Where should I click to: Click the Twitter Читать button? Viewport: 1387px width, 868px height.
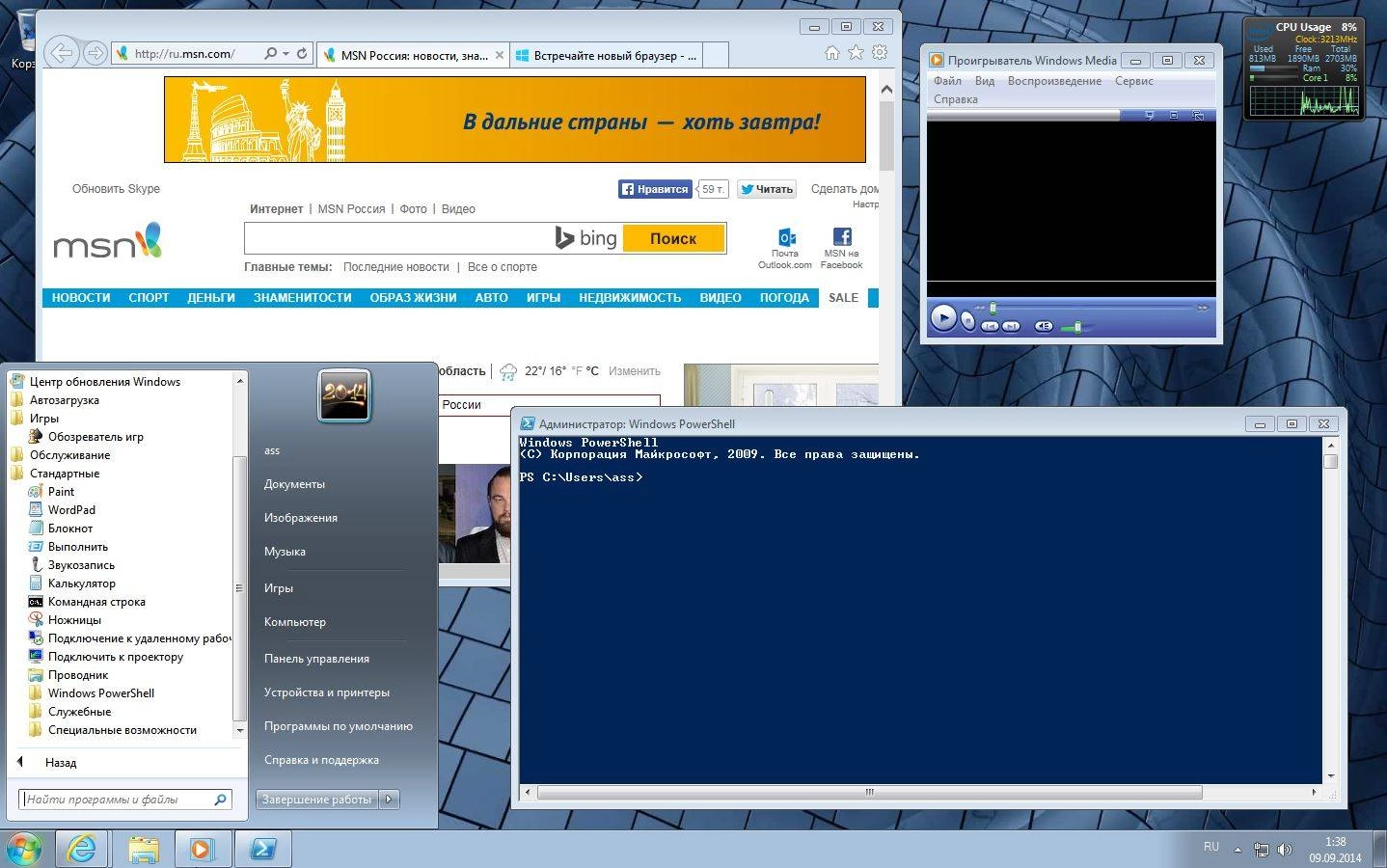coord(766,189)
